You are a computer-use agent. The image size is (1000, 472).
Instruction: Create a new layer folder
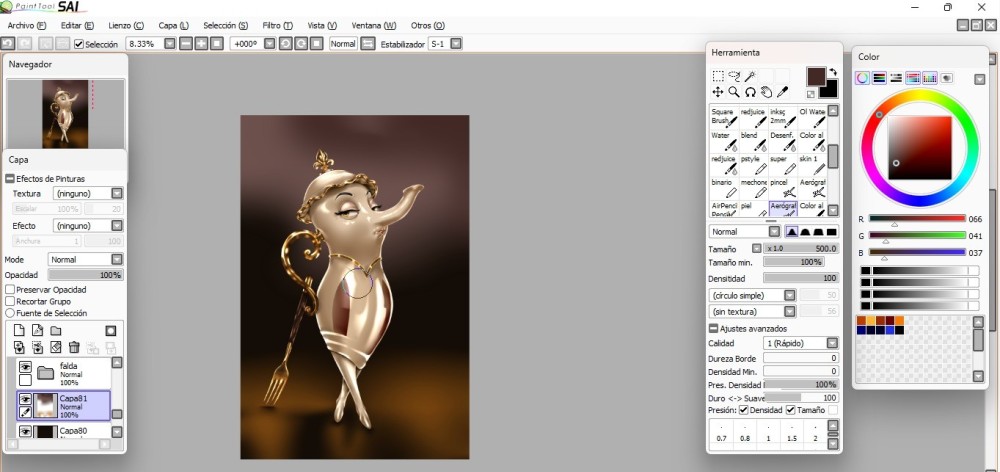55,330
